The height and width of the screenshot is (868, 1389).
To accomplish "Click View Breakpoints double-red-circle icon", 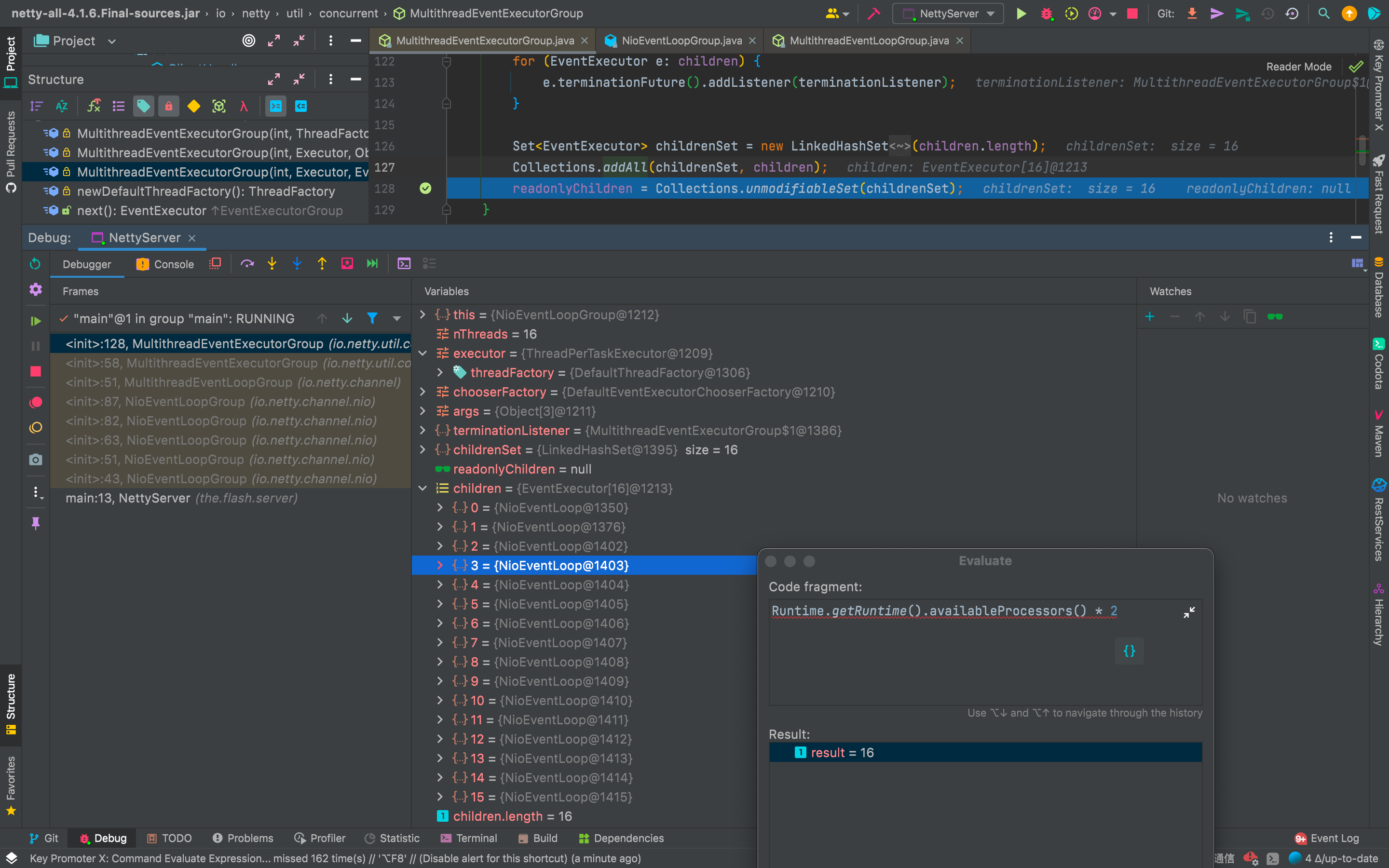I will coord(36,403).
